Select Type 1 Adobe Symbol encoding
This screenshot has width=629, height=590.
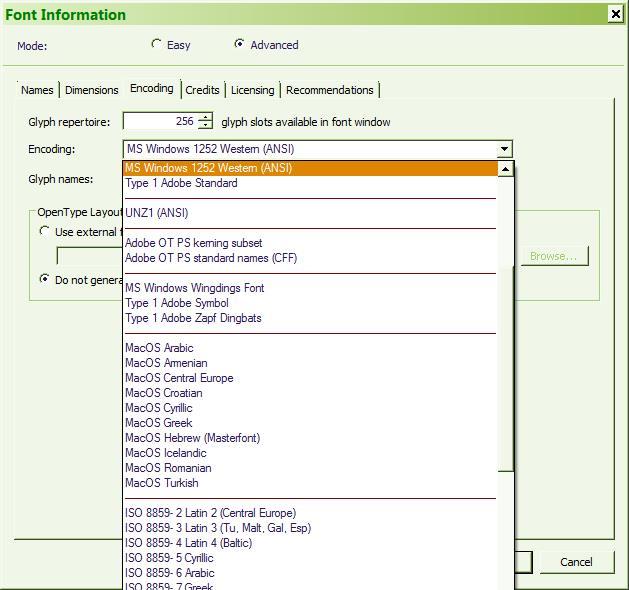[x=310, y=303]
